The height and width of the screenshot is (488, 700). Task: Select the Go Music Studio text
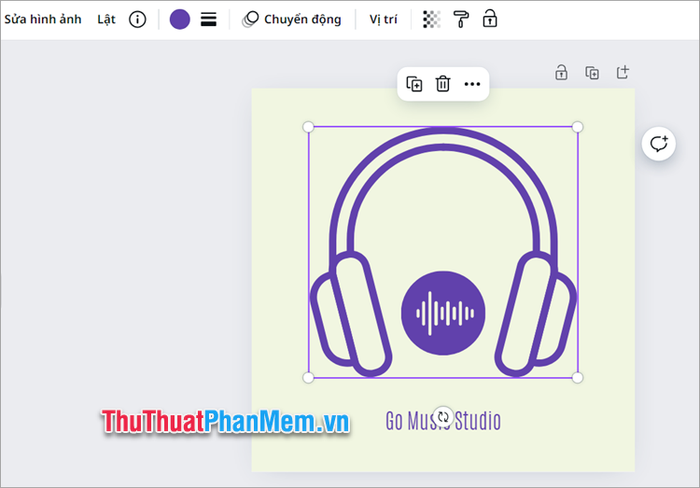[x=480, y=421]
